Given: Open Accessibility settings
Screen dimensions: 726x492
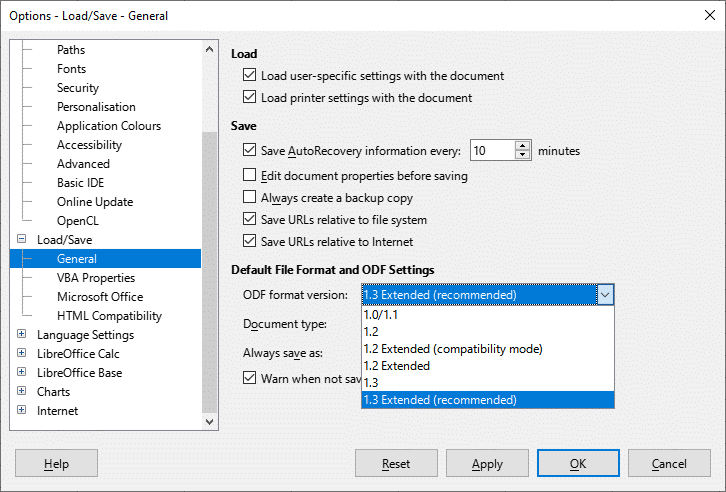Looking at the screenshot, I should (89, 144).
